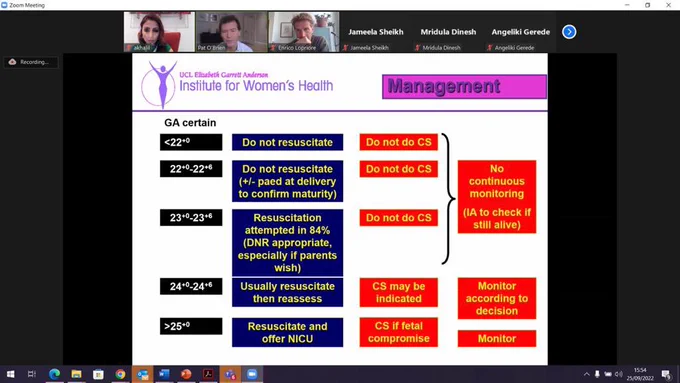
Task: Click the Institute for Women's Health logo
Action: tap(237, 84)
